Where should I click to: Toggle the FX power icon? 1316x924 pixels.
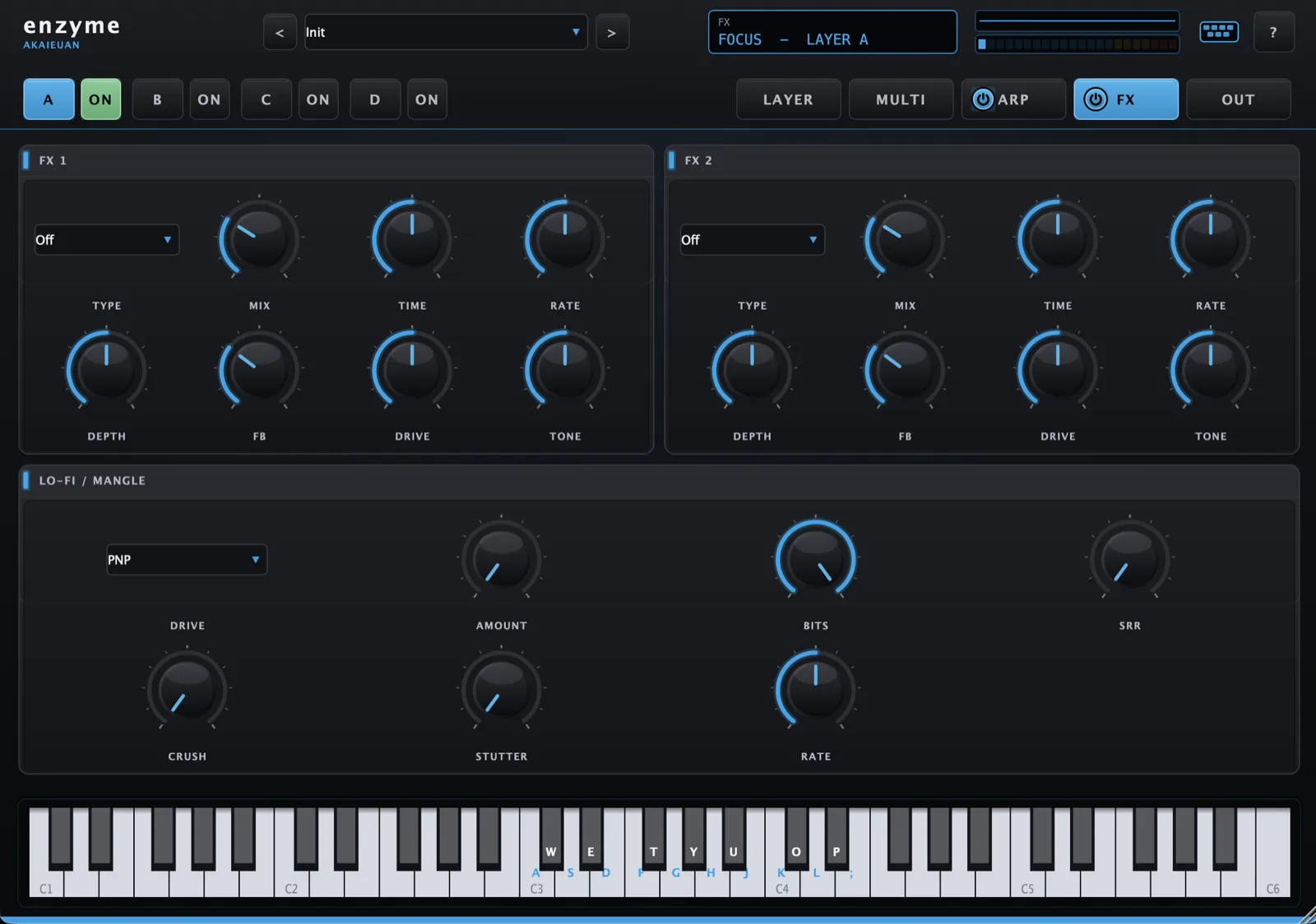click(1095, 99)
